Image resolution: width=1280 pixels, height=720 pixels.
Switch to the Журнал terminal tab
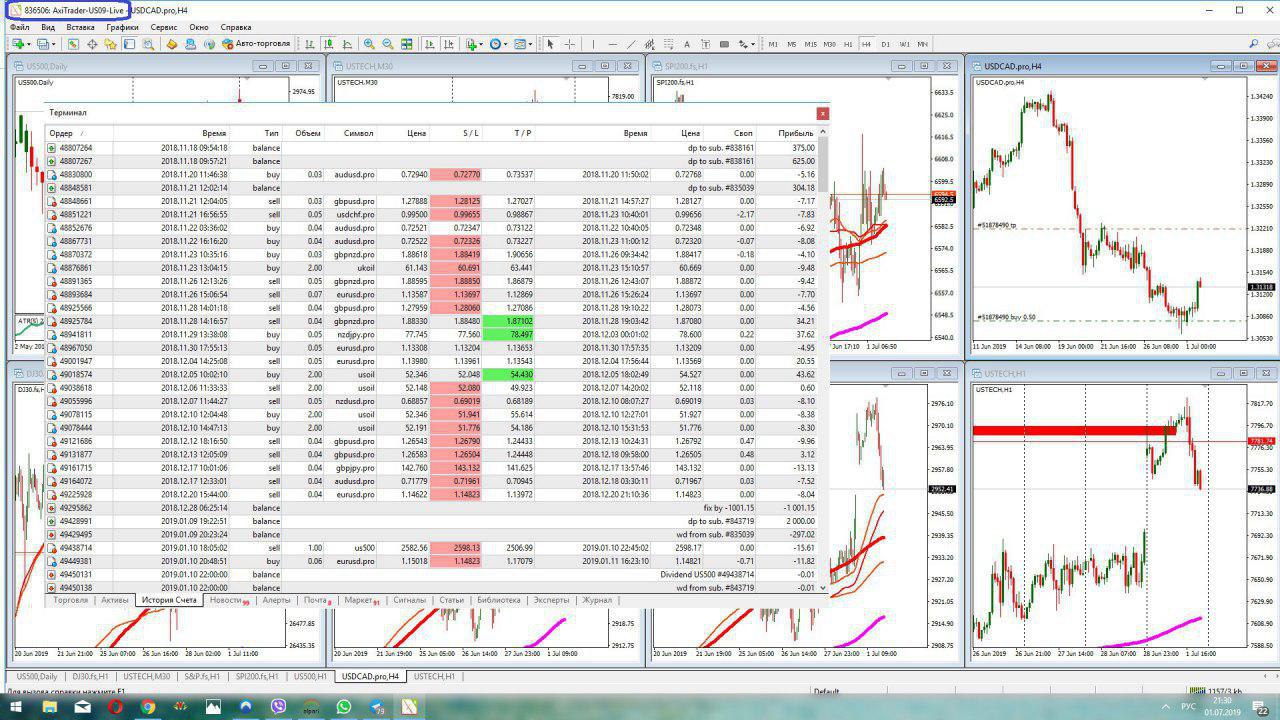tap(597, 600)
